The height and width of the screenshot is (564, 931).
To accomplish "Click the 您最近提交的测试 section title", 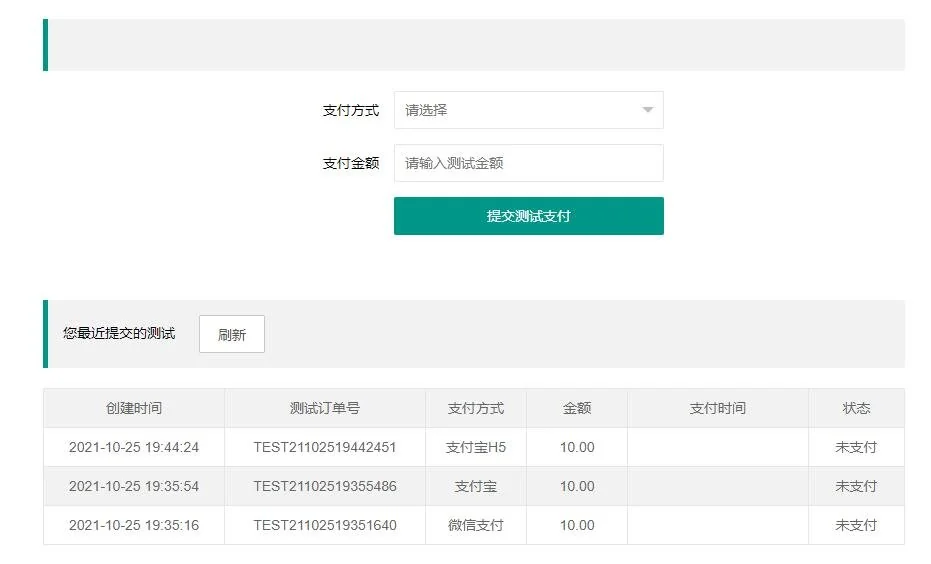I will [119, 333].
